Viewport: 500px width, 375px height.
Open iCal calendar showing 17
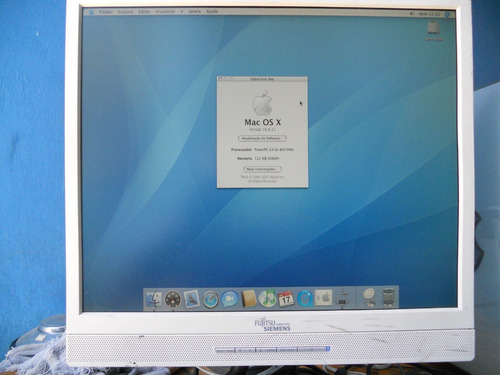(x=286, y=299)
